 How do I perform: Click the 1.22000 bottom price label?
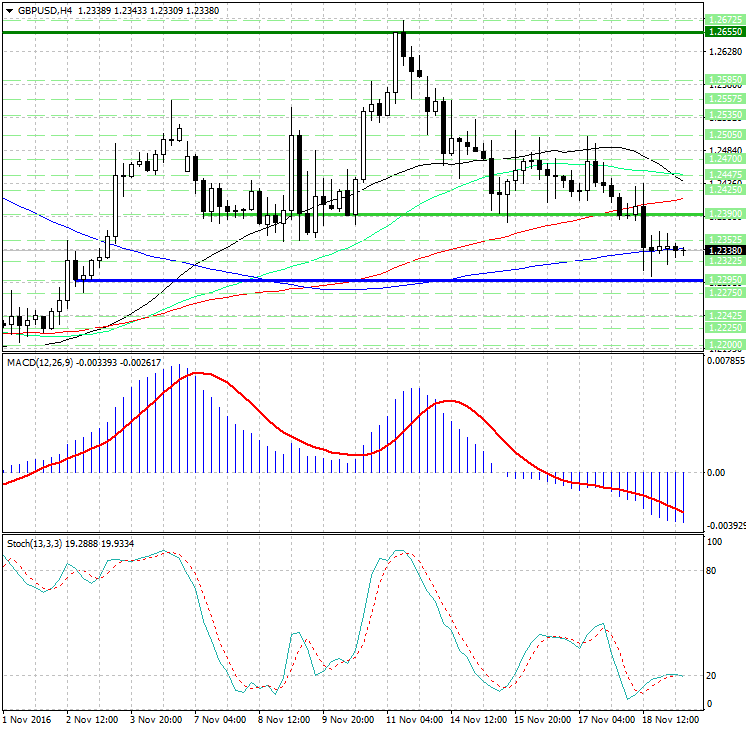point(723,343)
